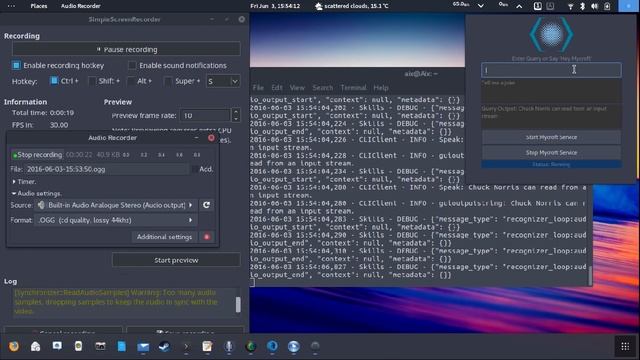This screenshot has width=640, height=360.
Task: Click the Pause recording button
Action: pos(126,49)
